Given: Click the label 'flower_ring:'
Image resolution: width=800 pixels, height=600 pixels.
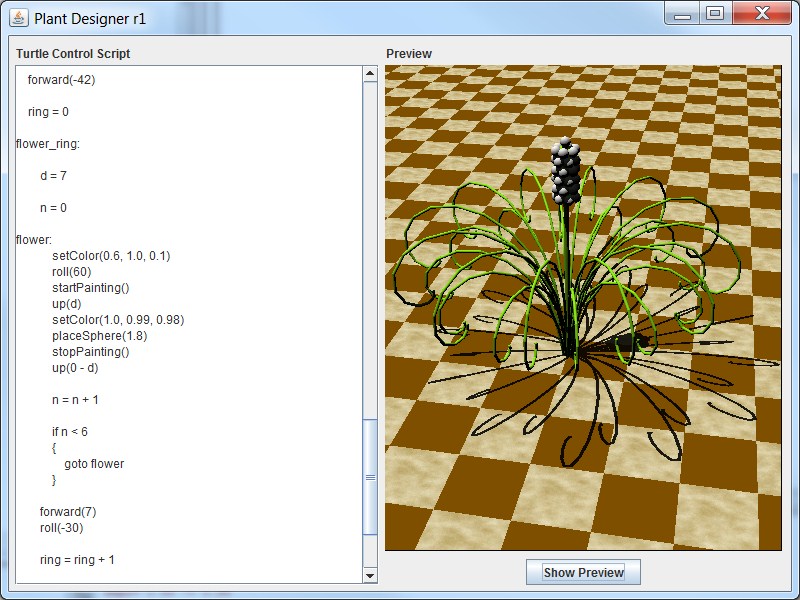Looking at the screenshot, I should click(48, 144).
